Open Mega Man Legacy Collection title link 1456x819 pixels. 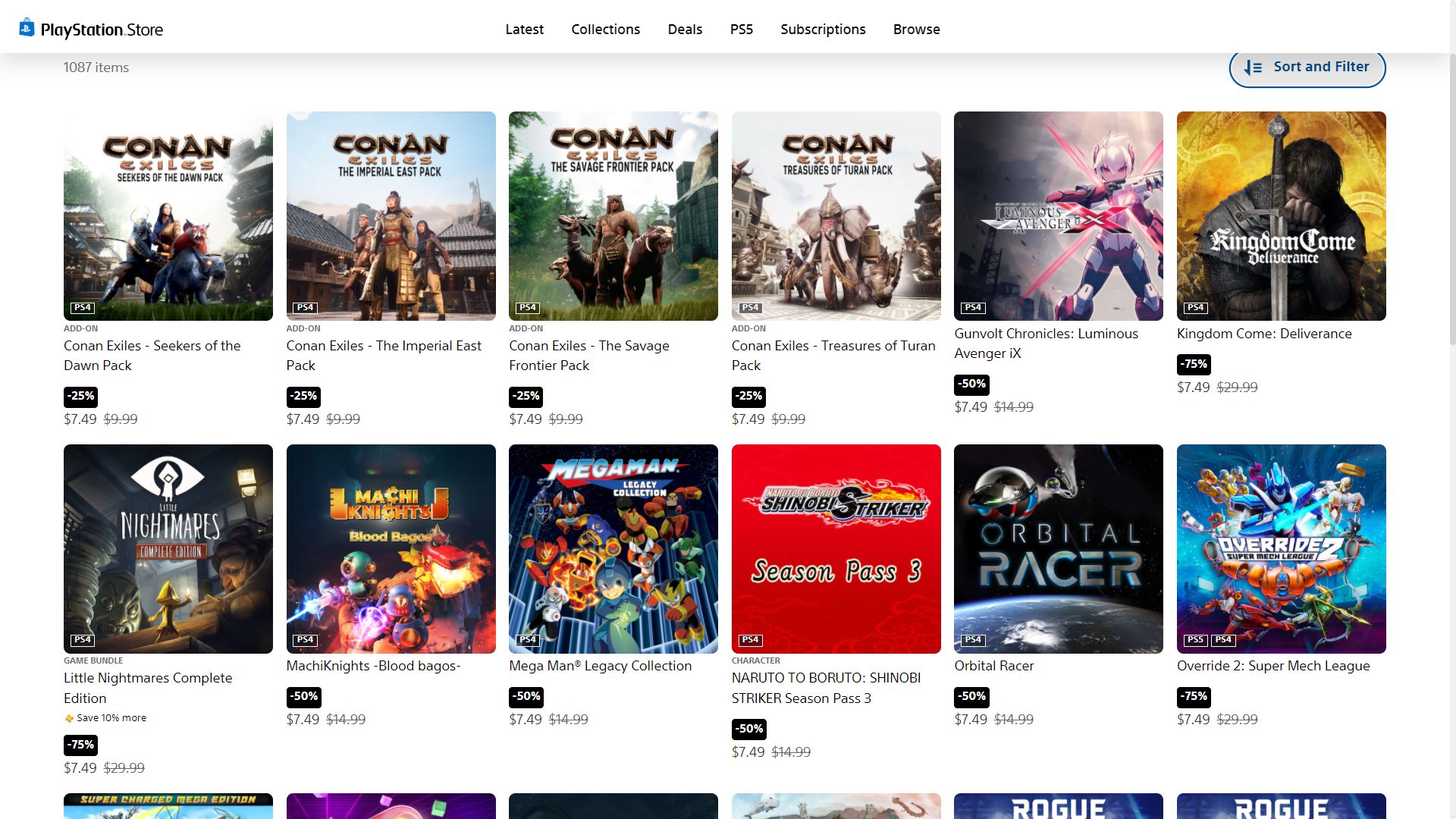point(600,666)
